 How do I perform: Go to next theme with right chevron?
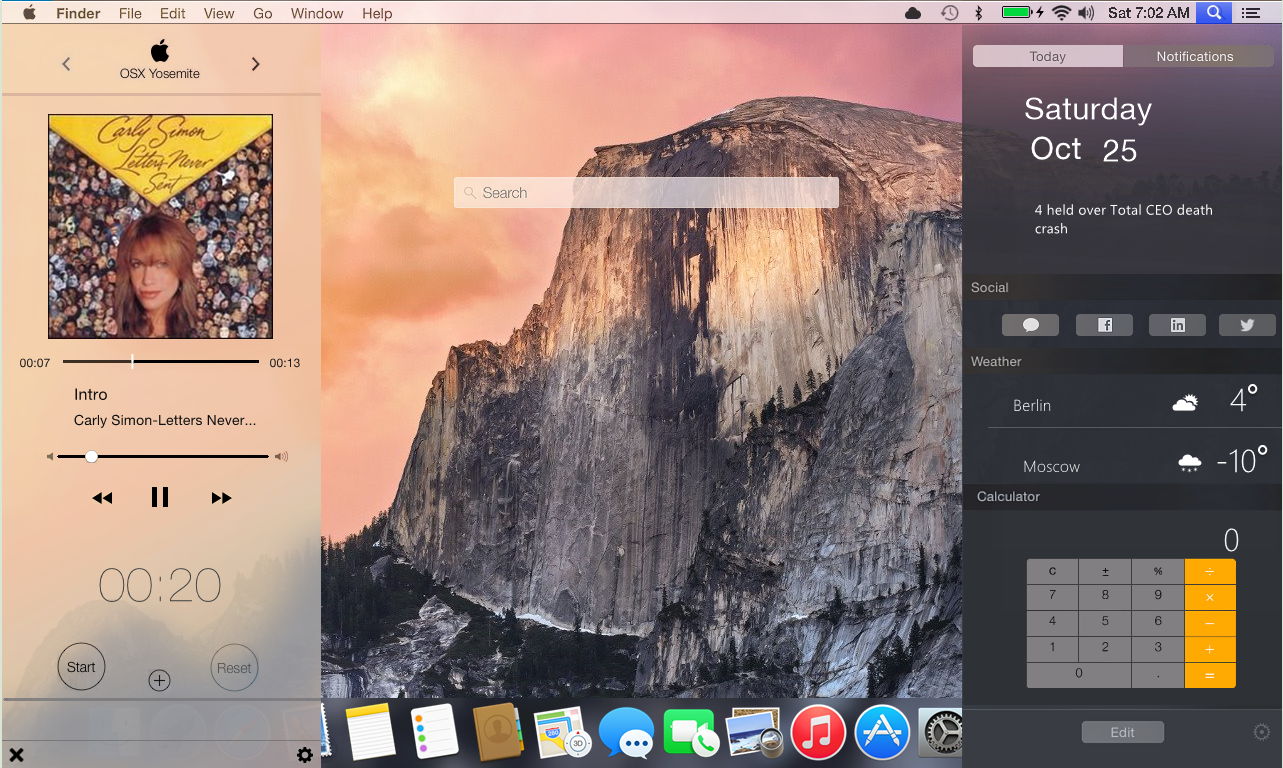[x=255, y=64]
